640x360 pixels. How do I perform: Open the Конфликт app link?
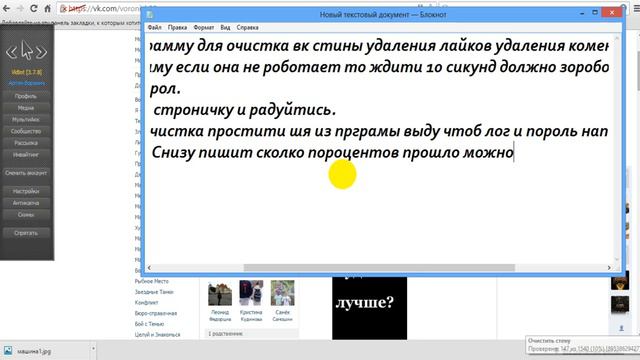(x=147, y=302)
